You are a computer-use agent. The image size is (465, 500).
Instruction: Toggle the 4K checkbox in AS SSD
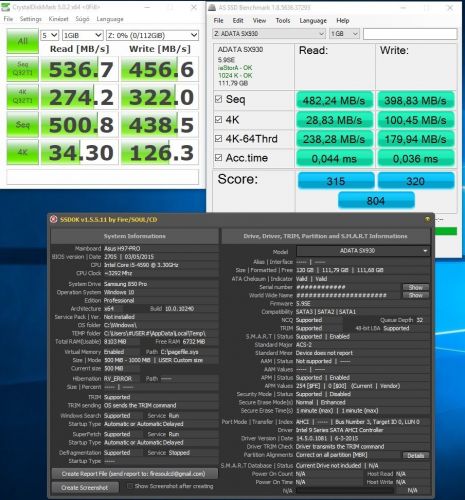(219, 119)
